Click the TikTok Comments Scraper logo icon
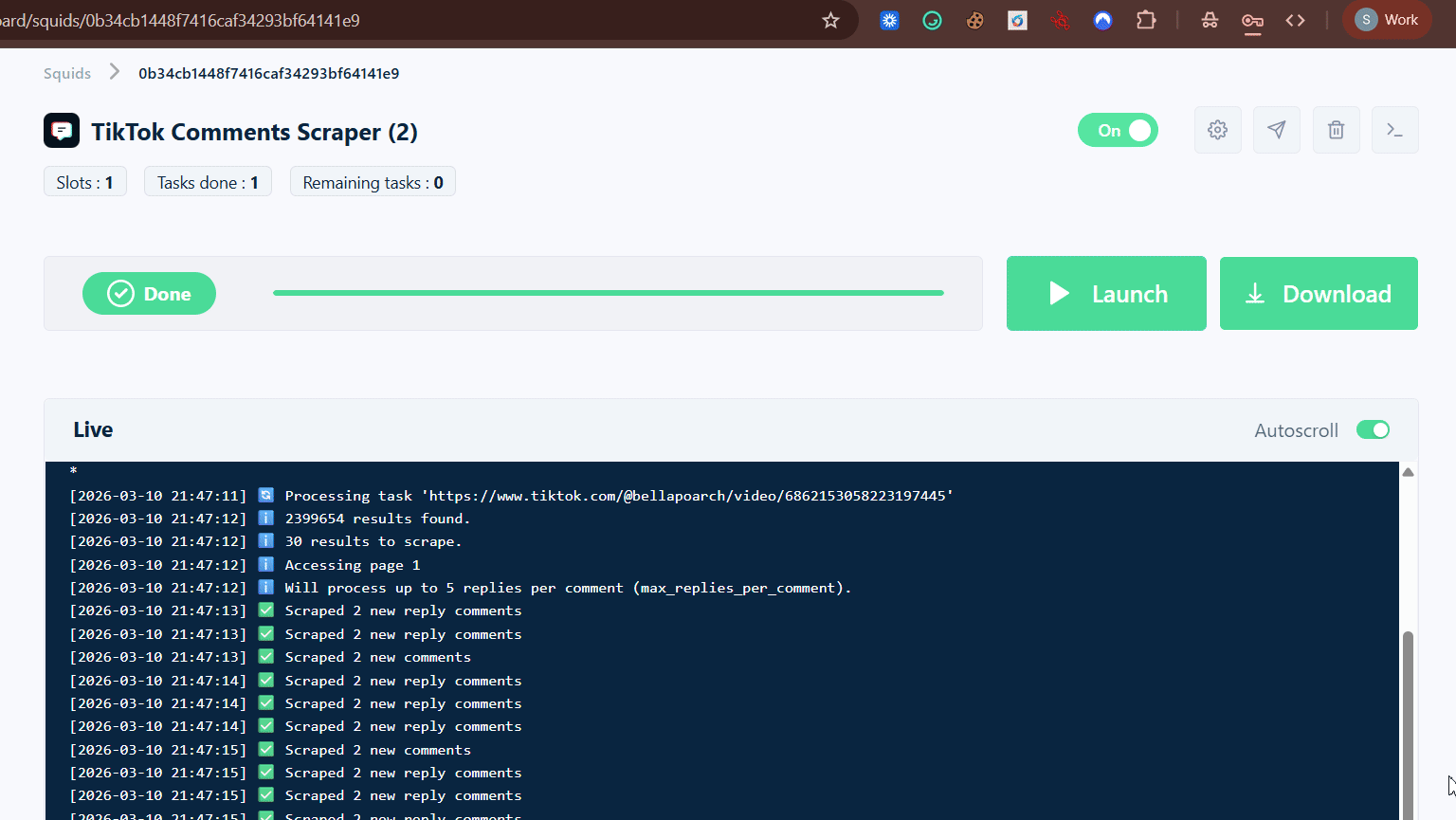1456x820 pixels. click(61, 130)
